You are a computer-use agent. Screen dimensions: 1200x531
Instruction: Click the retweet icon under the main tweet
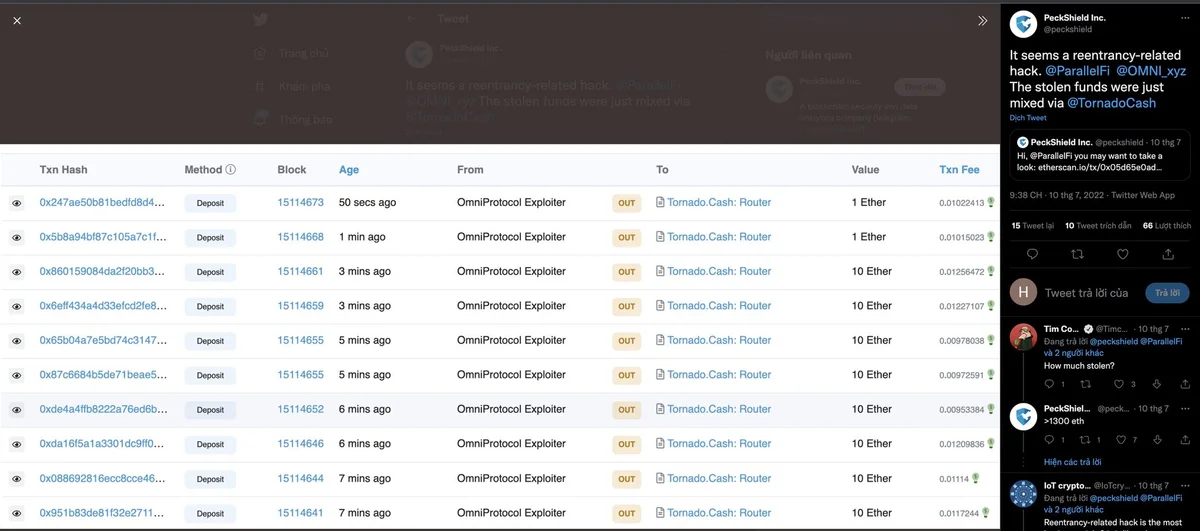pyautogui.click(x=1078, y=254)
